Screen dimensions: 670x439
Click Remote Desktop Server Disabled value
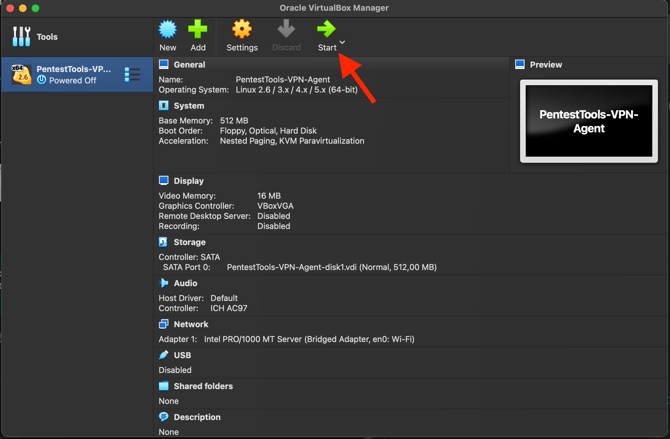[273, 216]
